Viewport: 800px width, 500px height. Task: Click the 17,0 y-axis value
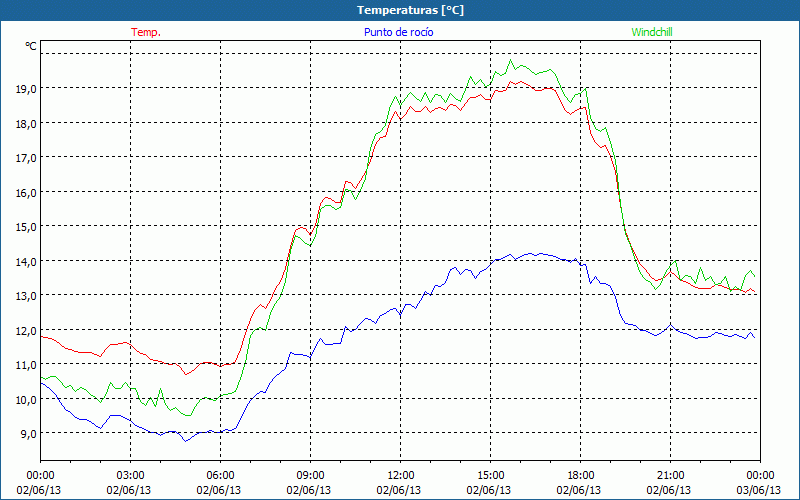[x=26, y=158]
